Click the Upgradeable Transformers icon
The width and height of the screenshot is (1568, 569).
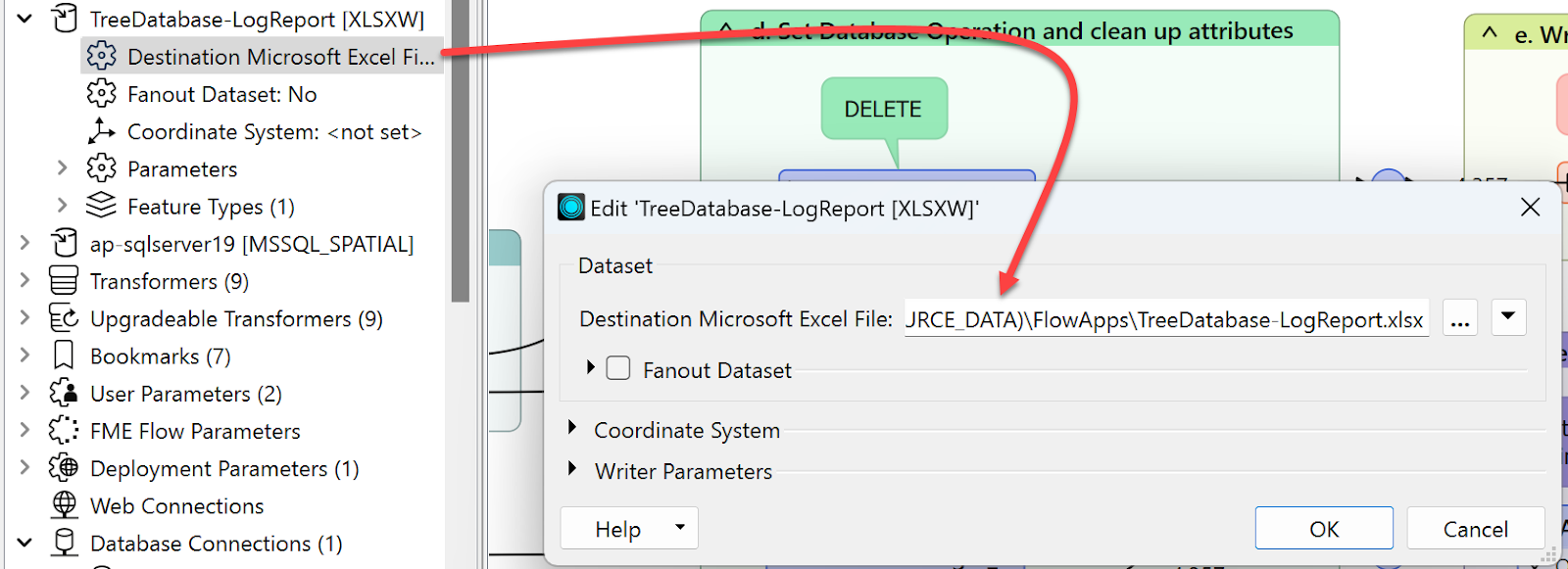[64, 318]
